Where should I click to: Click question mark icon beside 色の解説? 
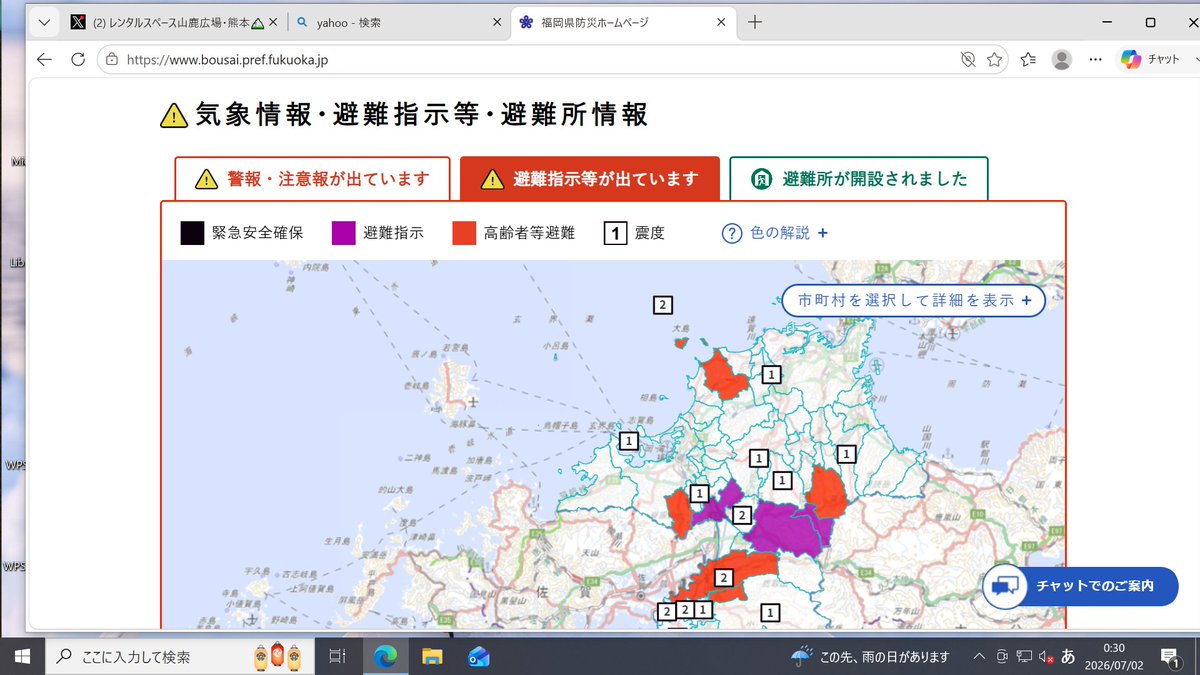[732, 233]
